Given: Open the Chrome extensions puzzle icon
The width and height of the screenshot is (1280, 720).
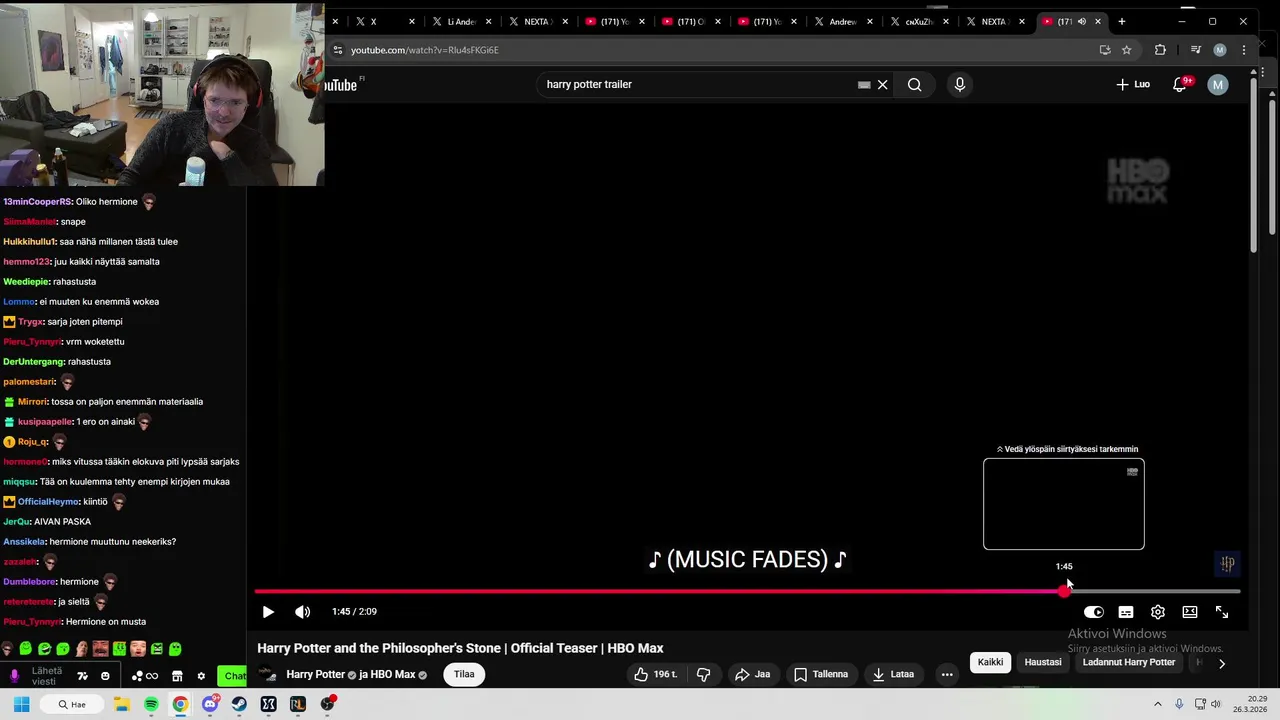Looking at the screenshot, I should click(x=1160, y=50).
